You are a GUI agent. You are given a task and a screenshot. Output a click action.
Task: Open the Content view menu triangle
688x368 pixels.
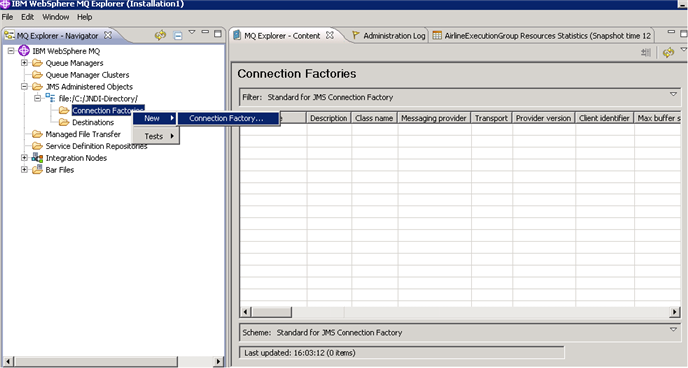[684, 49]
